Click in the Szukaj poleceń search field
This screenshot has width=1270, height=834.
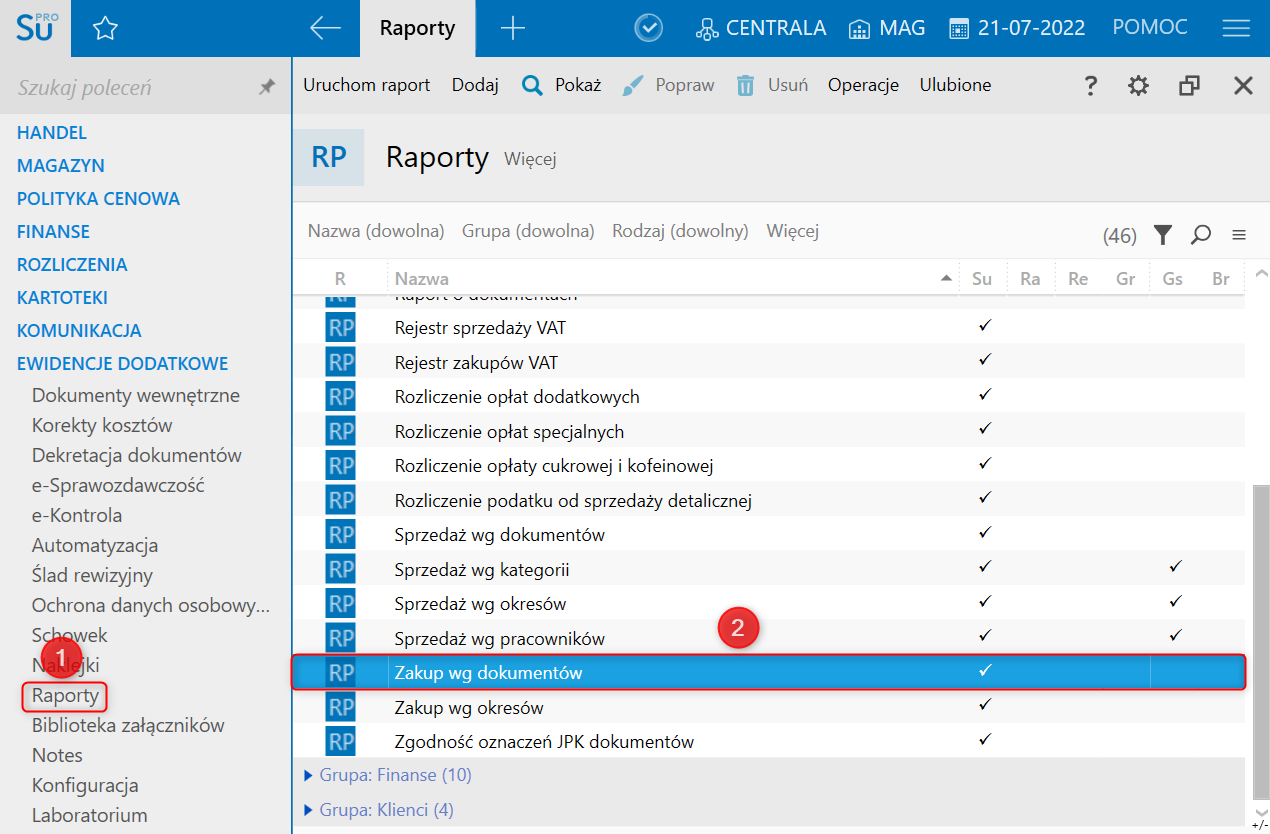(x=130, y=88)
